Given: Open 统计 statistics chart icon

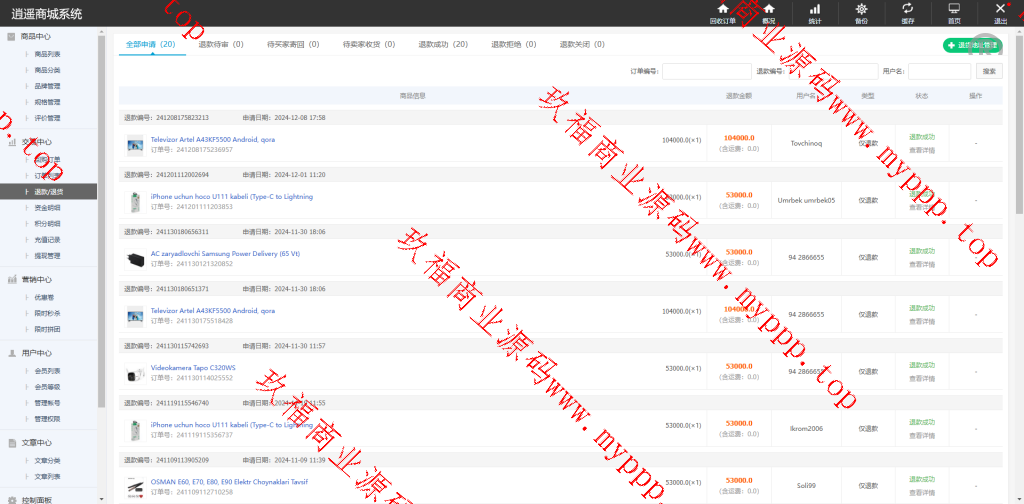Looking at the screenshot, I should tap(814, 9).
